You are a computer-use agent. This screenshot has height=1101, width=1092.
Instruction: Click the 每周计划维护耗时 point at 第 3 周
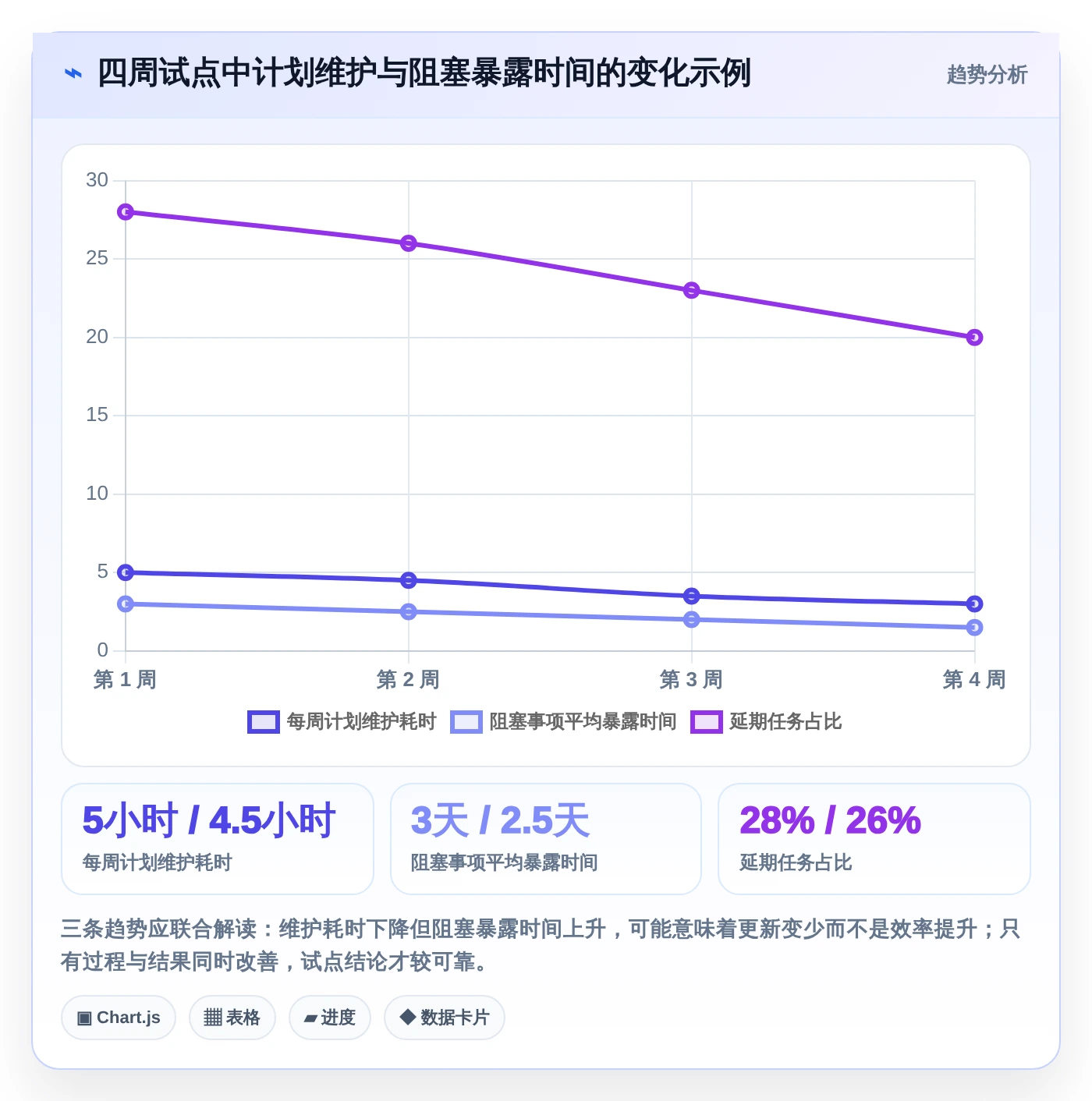pyautogui.click(x=692, y=596)
